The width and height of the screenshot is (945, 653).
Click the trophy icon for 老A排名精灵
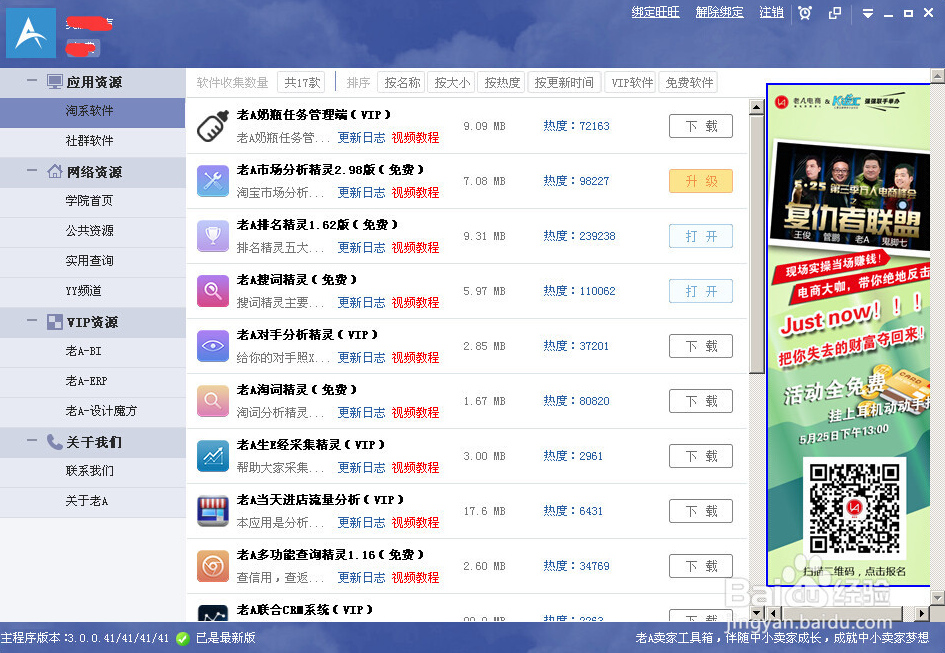tap(212, 236)
